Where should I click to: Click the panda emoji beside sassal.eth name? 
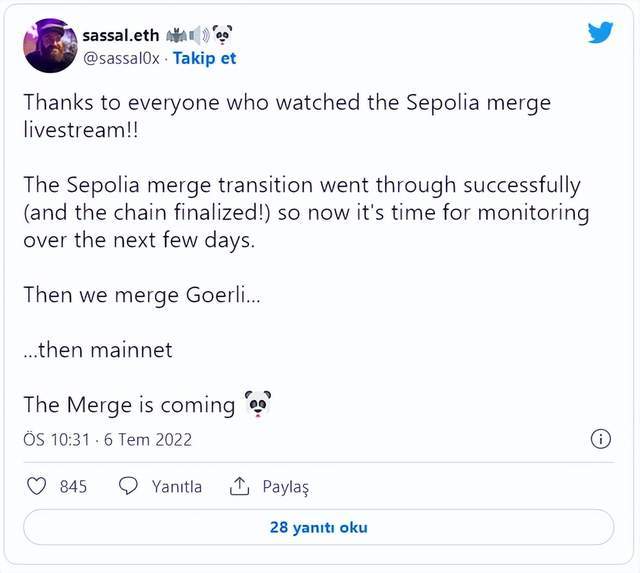tap(223, 34)
